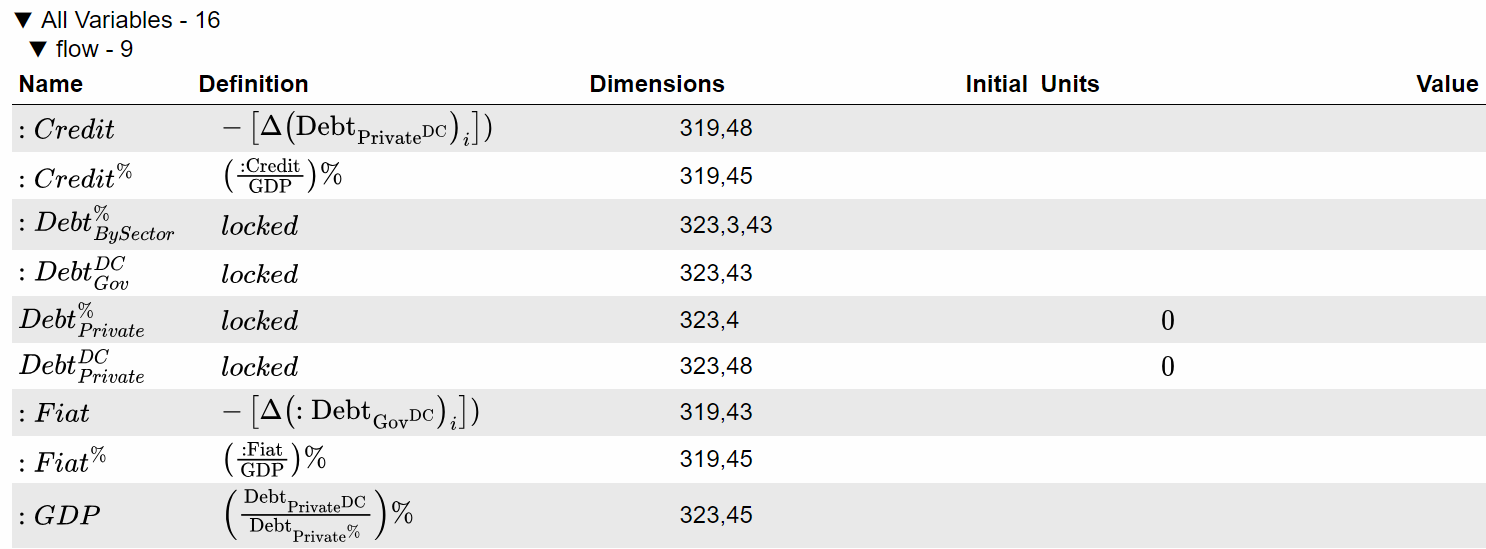Select the :Debt%BySector variable name
The image size is (1486, 549).
pyautogui.click(x=96, y=225)
